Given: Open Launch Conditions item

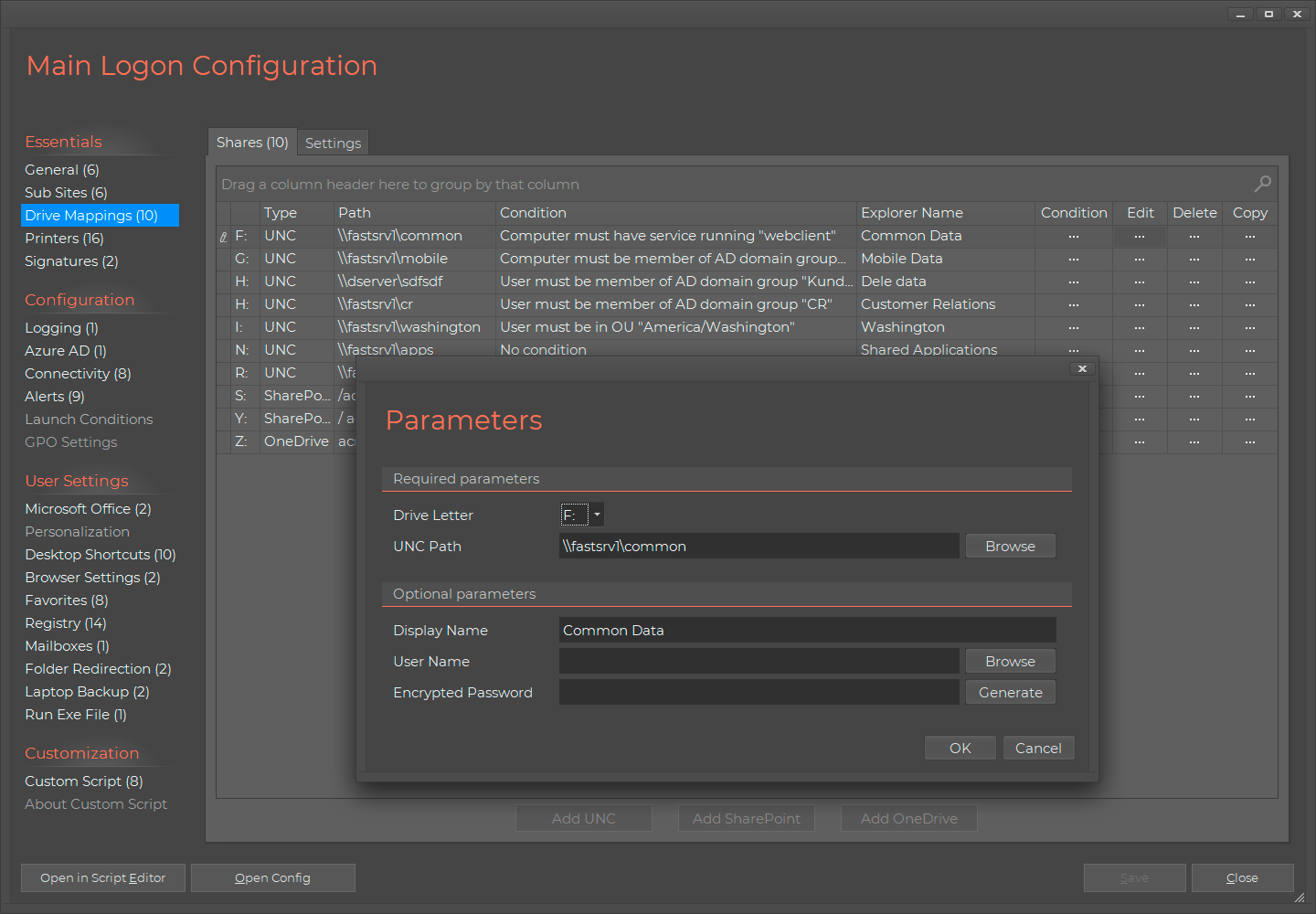Looking at the screenshot, I should (89, 419).
